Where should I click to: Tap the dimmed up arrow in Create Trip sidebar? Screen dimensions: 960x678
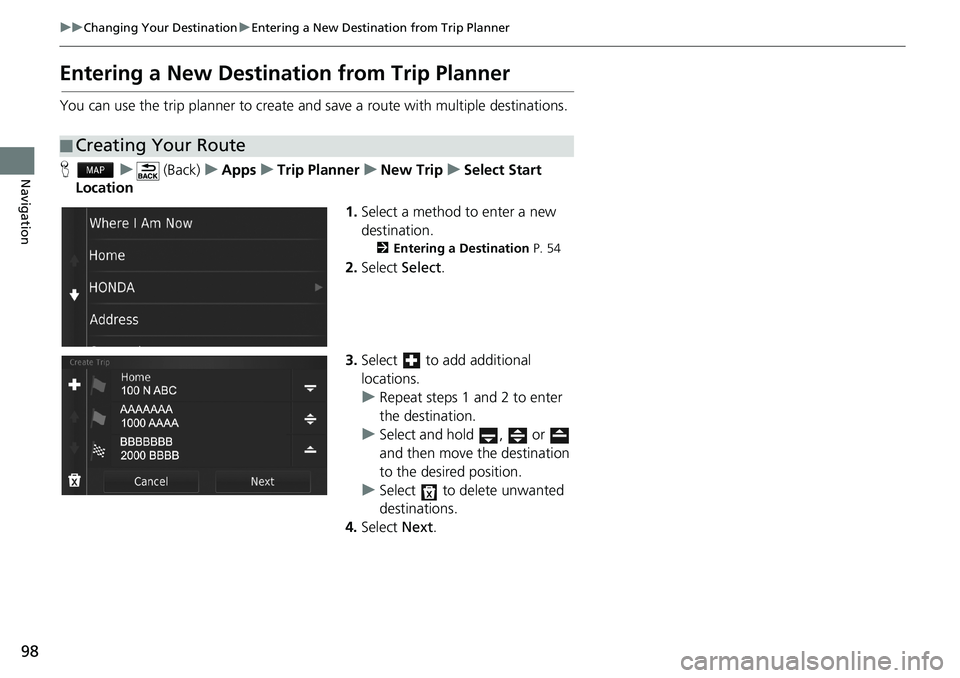point(74,418)
